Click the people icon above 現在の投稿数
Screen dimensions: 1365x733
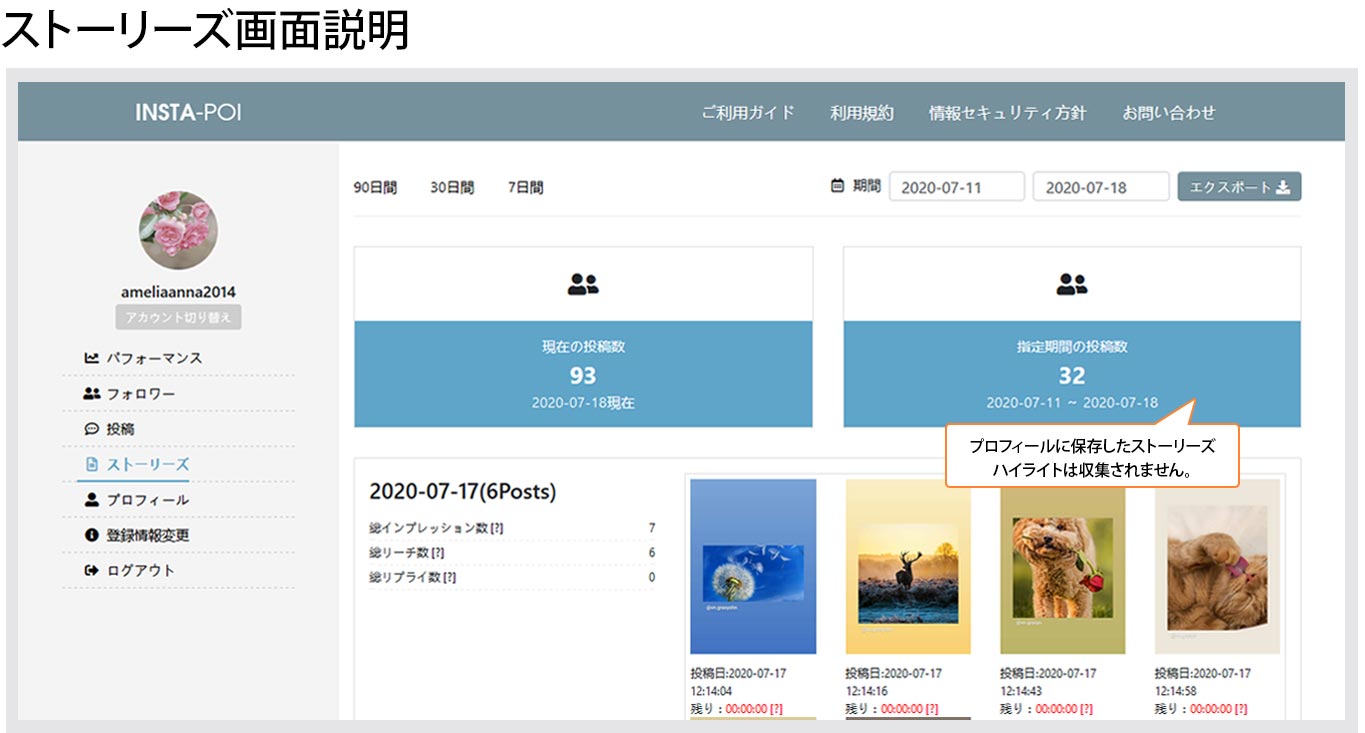582,285
